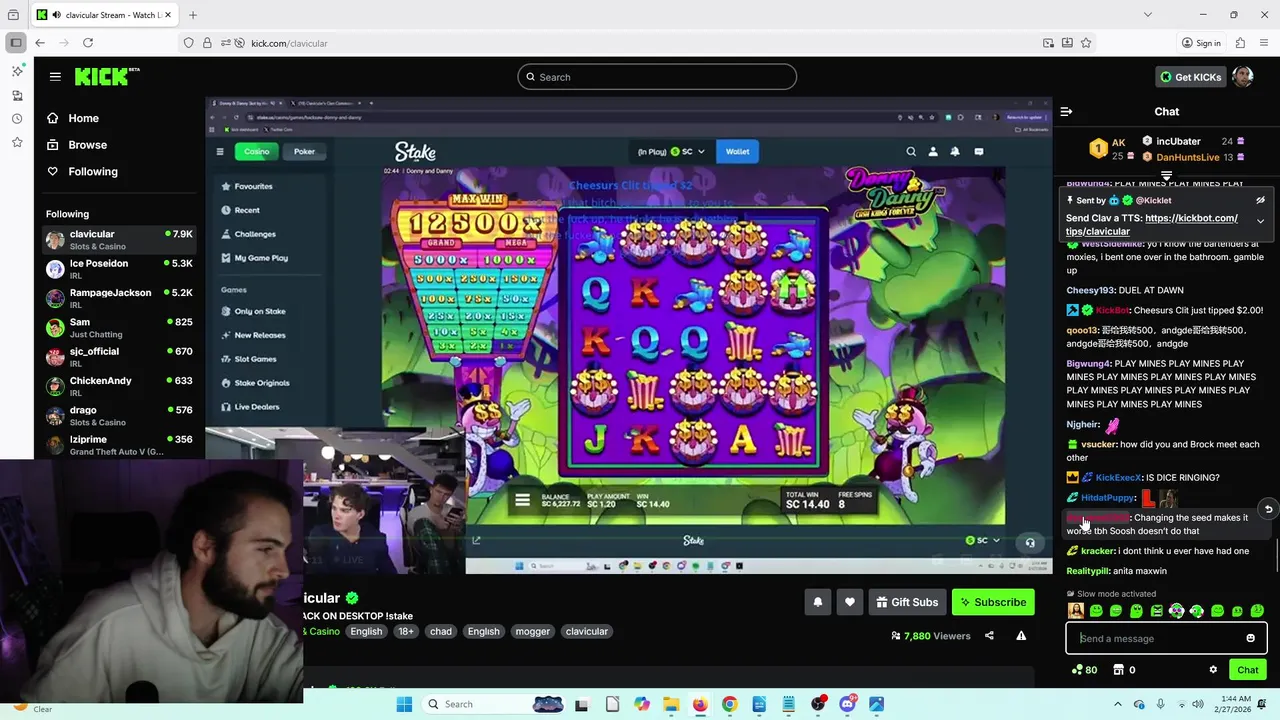Click the Firefox Sign in button
Viewport: 1280px width, 720px height.
[1201, 43]
